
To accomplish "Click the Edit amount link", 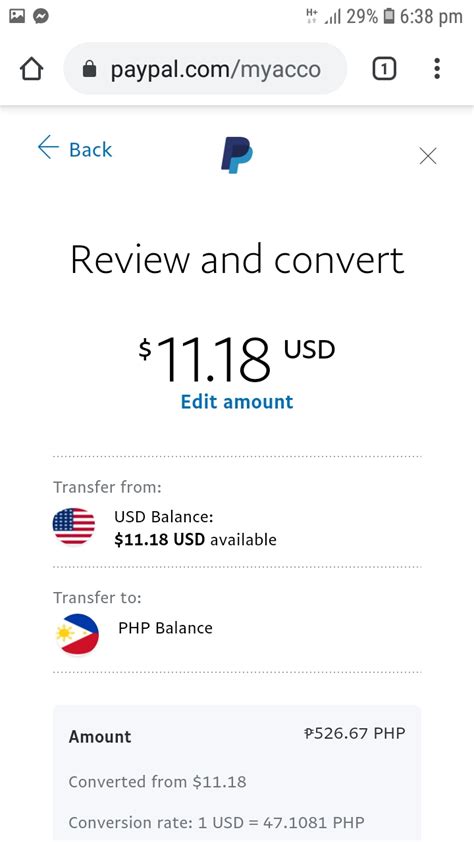I will point(237,402).
